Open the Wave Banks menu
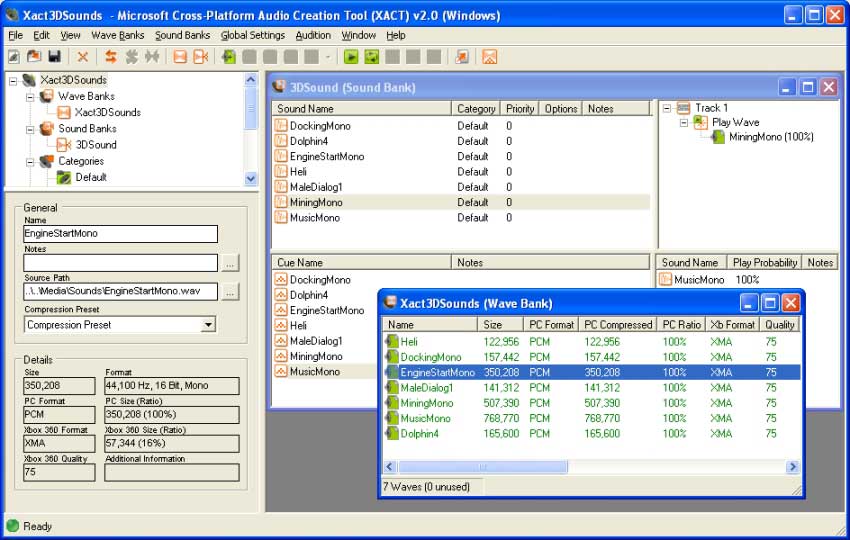This screenshot has height=540, width=850. pyautogui.click(x=118, y=35)
